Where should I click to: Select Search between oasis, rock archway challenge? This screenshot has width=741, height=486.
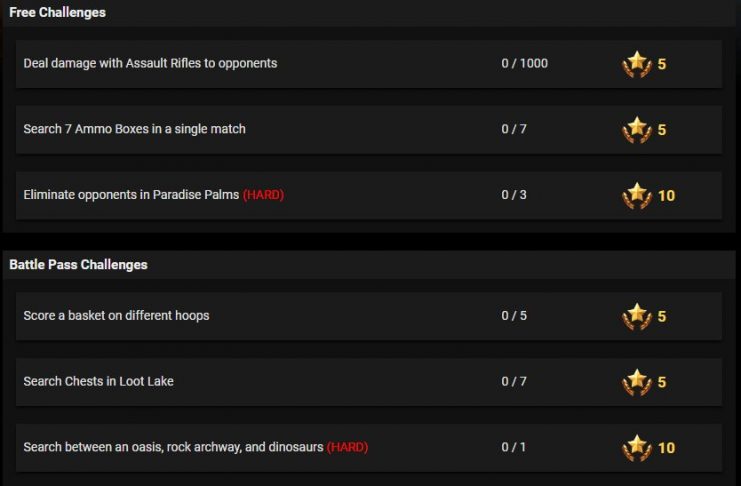[369, 448]
